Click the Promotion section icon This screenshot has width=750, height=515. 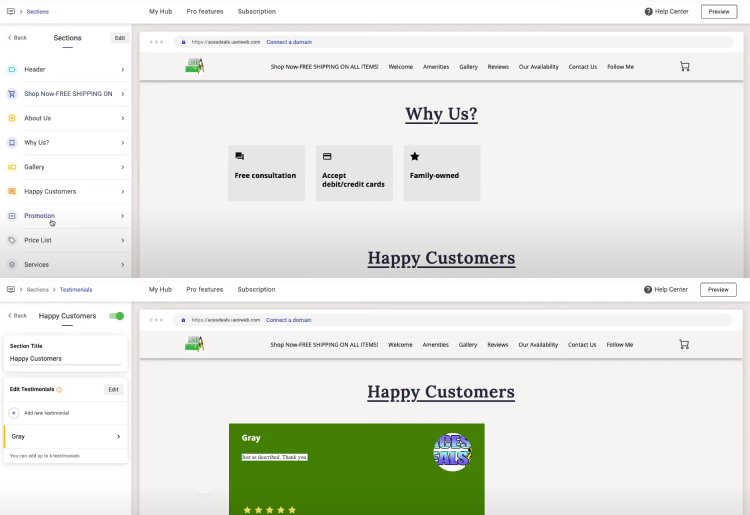tap(11, 216)
